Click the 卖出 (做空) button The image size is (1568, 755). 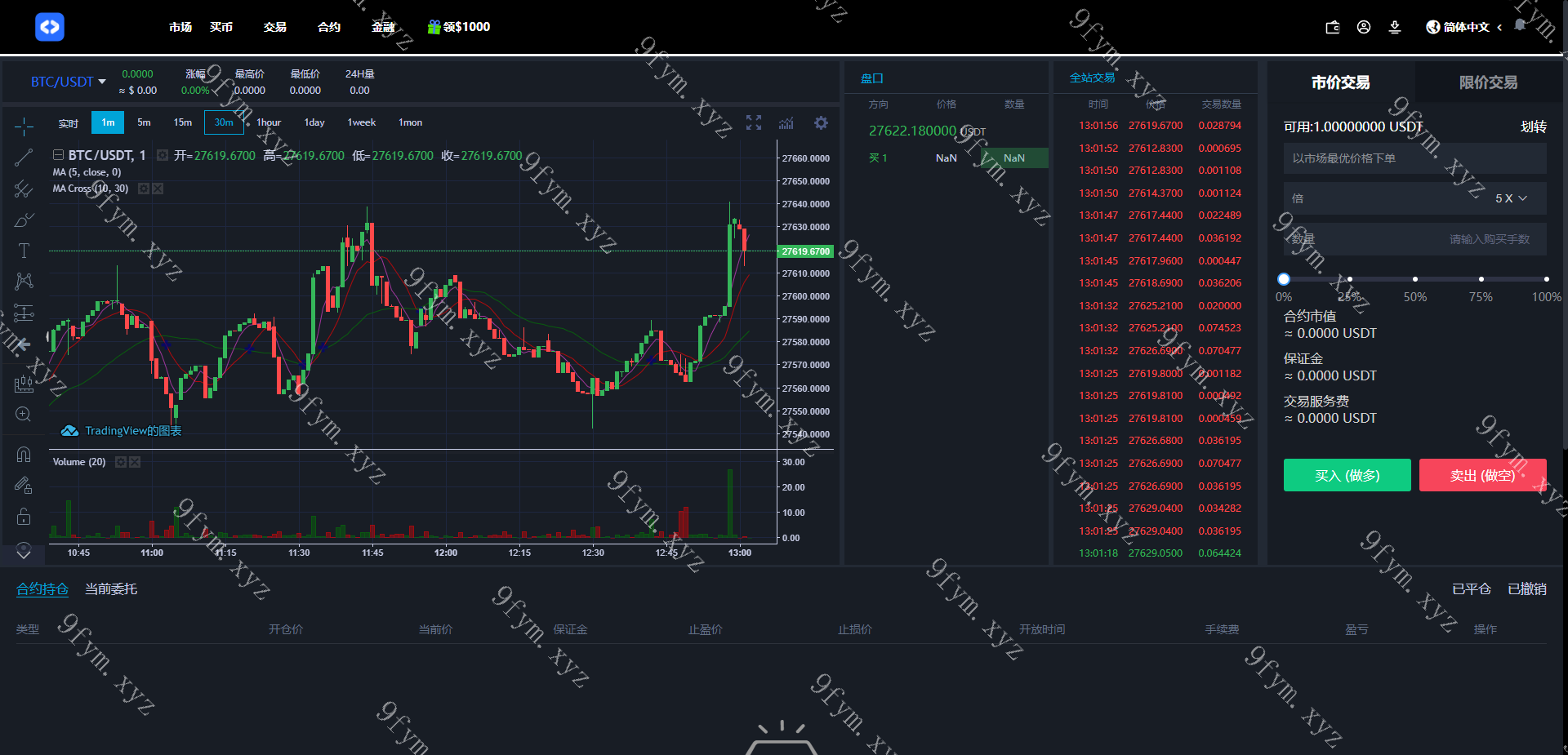[x=1483, y=475]
